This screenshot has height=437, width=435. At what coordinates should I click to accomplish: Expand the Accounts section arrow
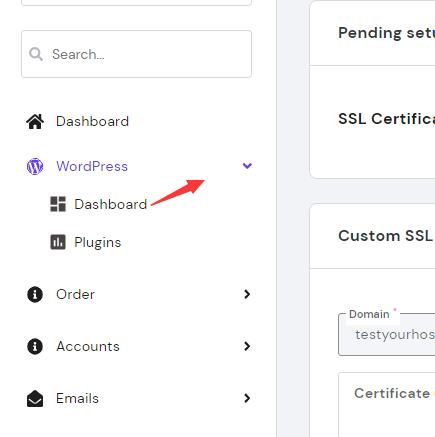click(247, 346)
